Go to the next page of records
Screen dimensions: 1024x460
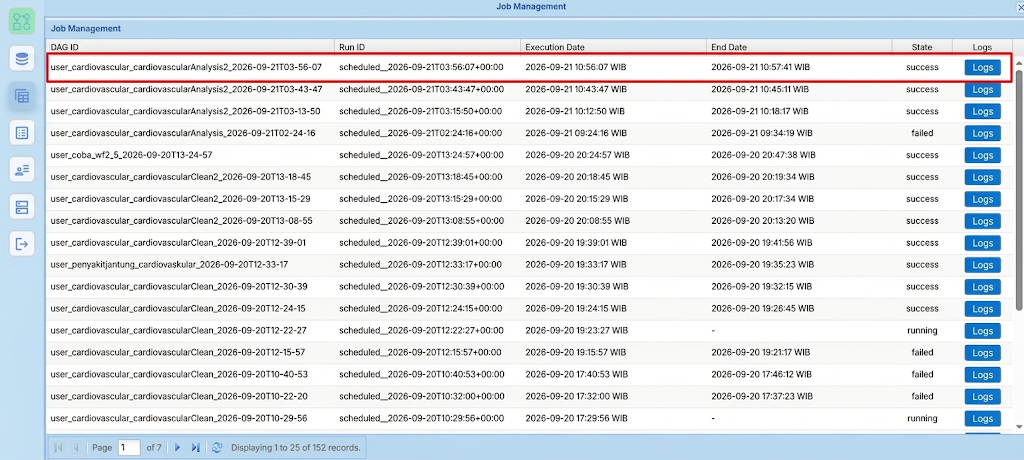(177, 448)
